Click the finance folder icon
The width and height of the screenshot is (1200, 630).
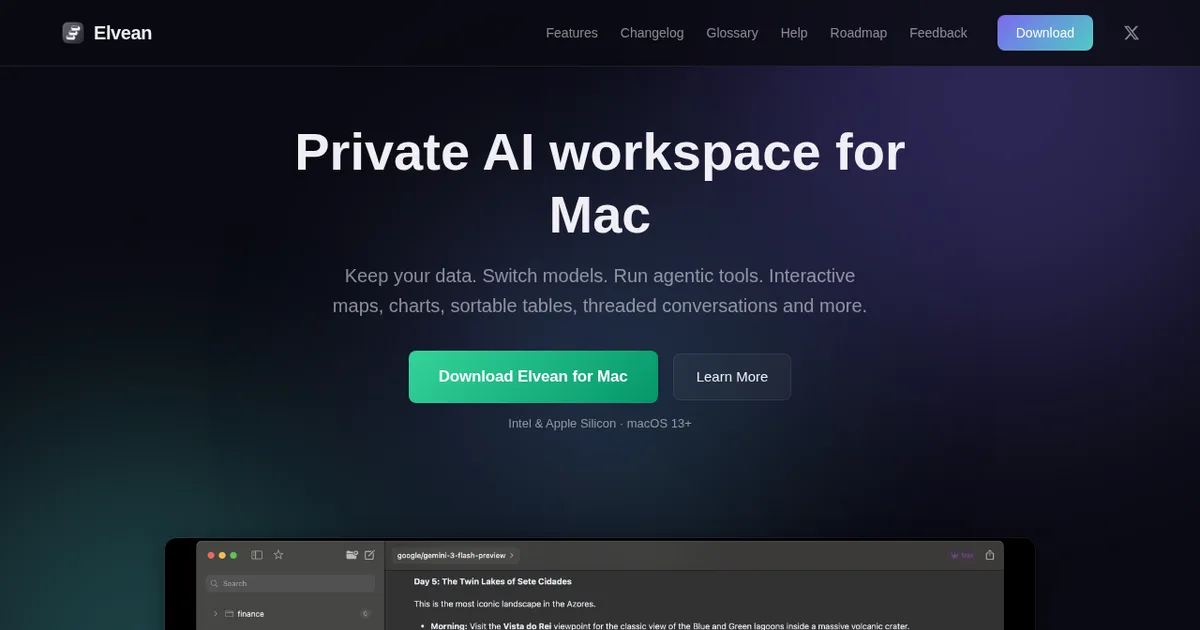229,614
